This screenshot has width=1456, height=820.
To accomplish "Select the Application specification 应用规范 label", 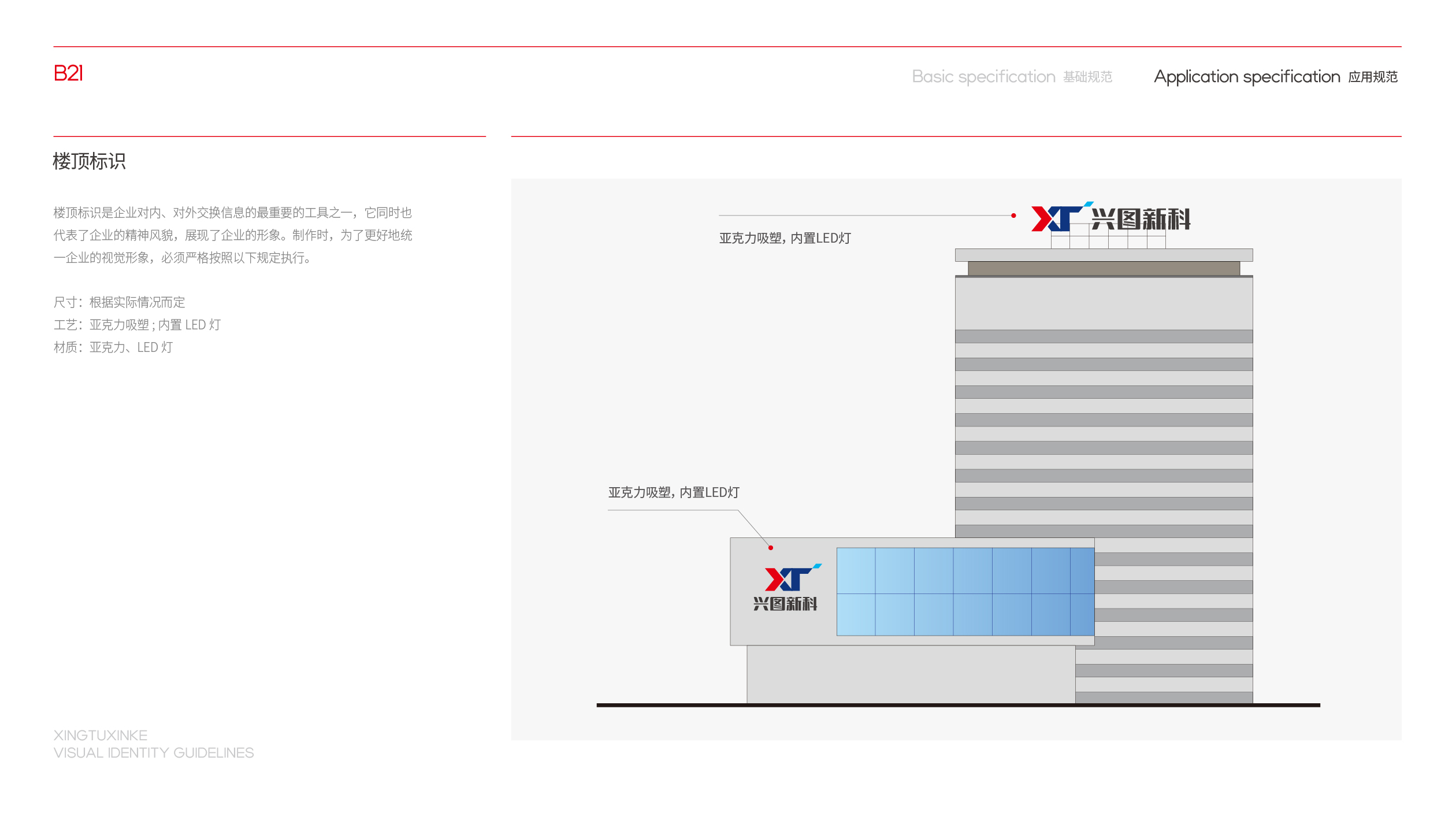I will tap(1276, 77).
